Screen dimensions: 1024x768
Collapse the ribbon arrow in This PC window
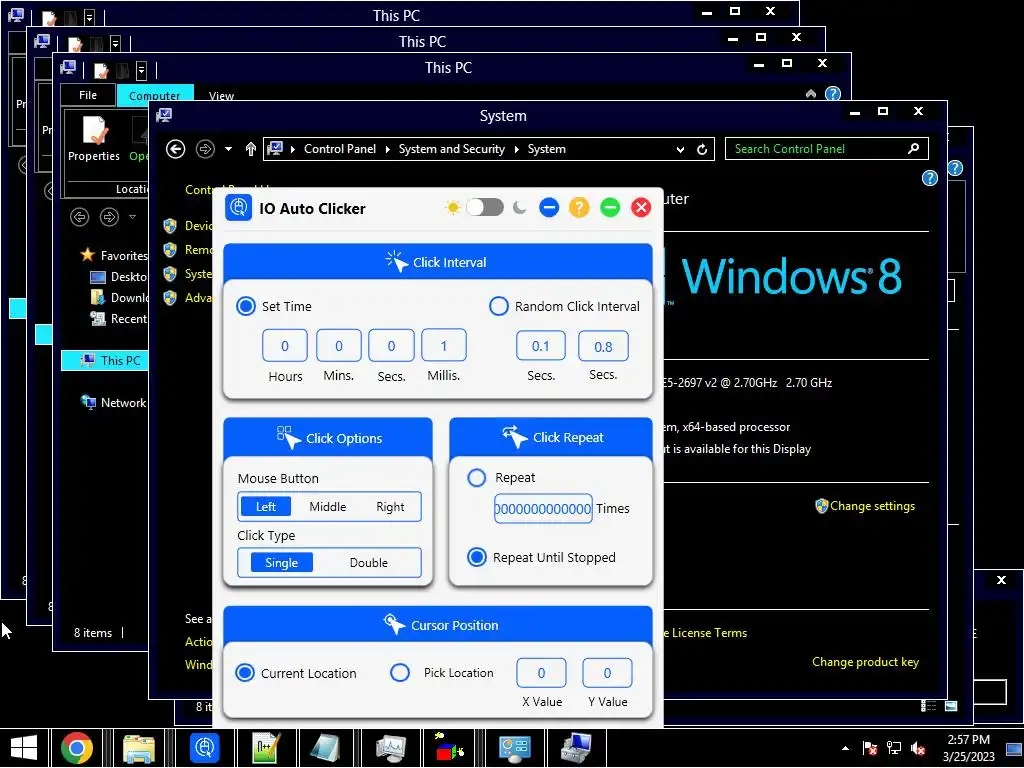pyautogui.click(x=810, y=93)
